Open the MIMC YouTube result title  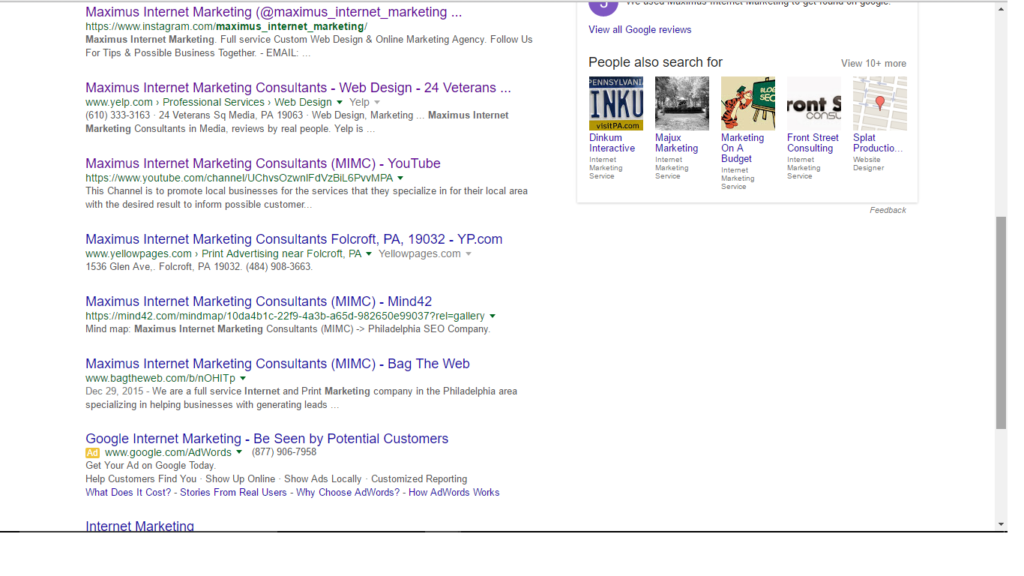(263, 163)
